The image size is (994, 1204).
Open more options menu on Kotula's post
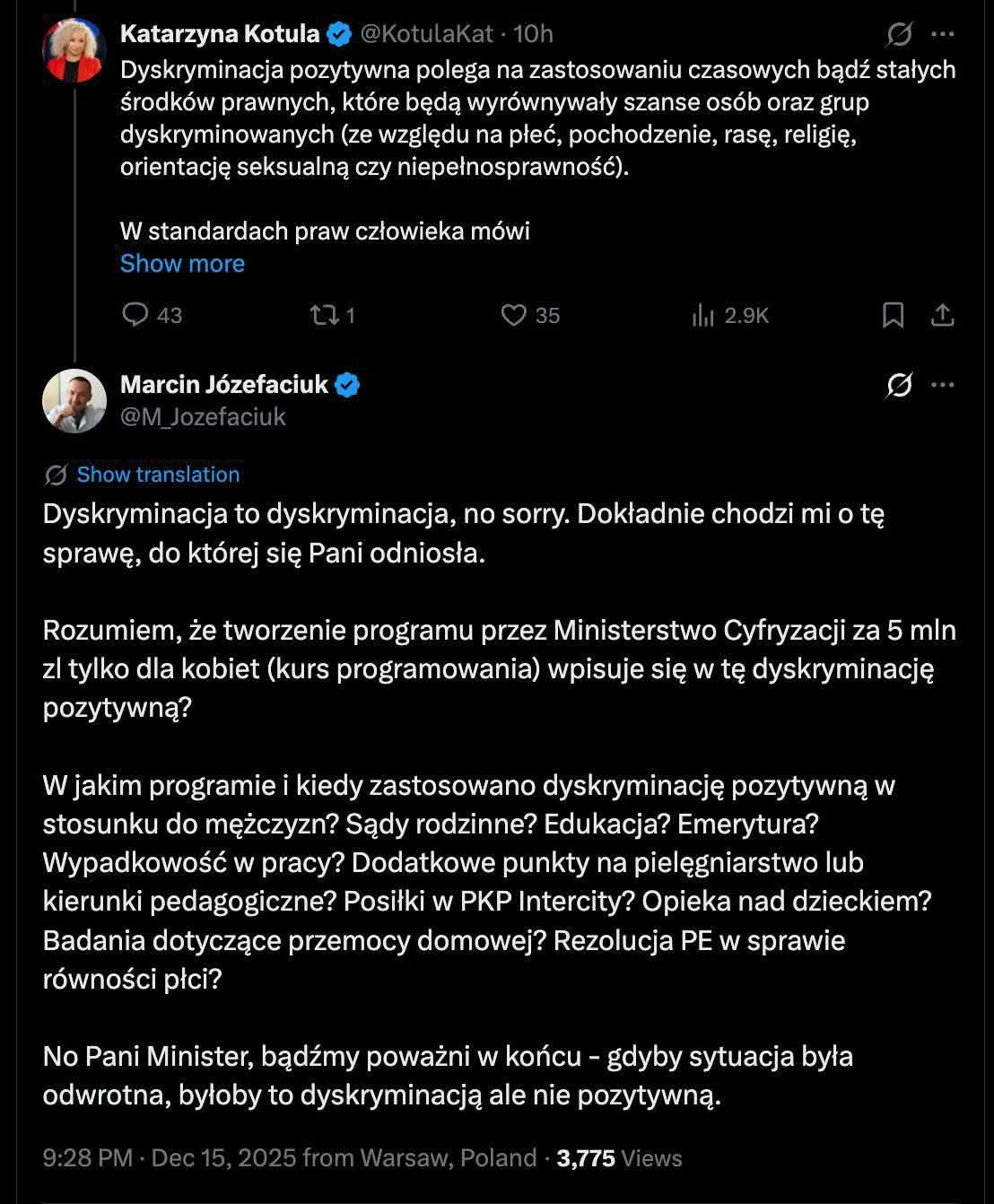pos(943,34)
